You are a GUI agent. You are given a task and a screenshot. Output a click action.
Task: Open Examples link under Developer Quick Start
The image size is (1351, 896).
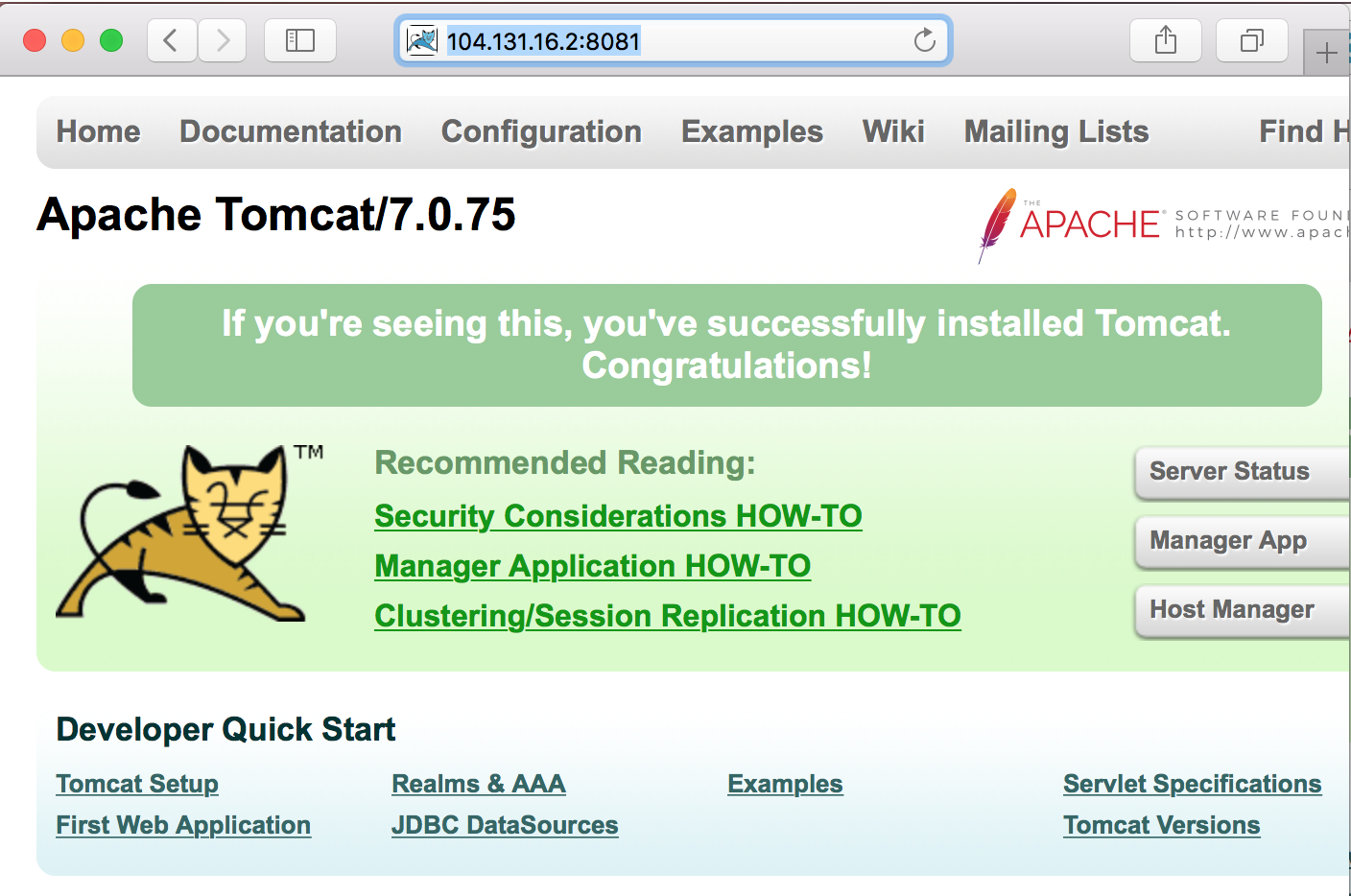point(785,784)
